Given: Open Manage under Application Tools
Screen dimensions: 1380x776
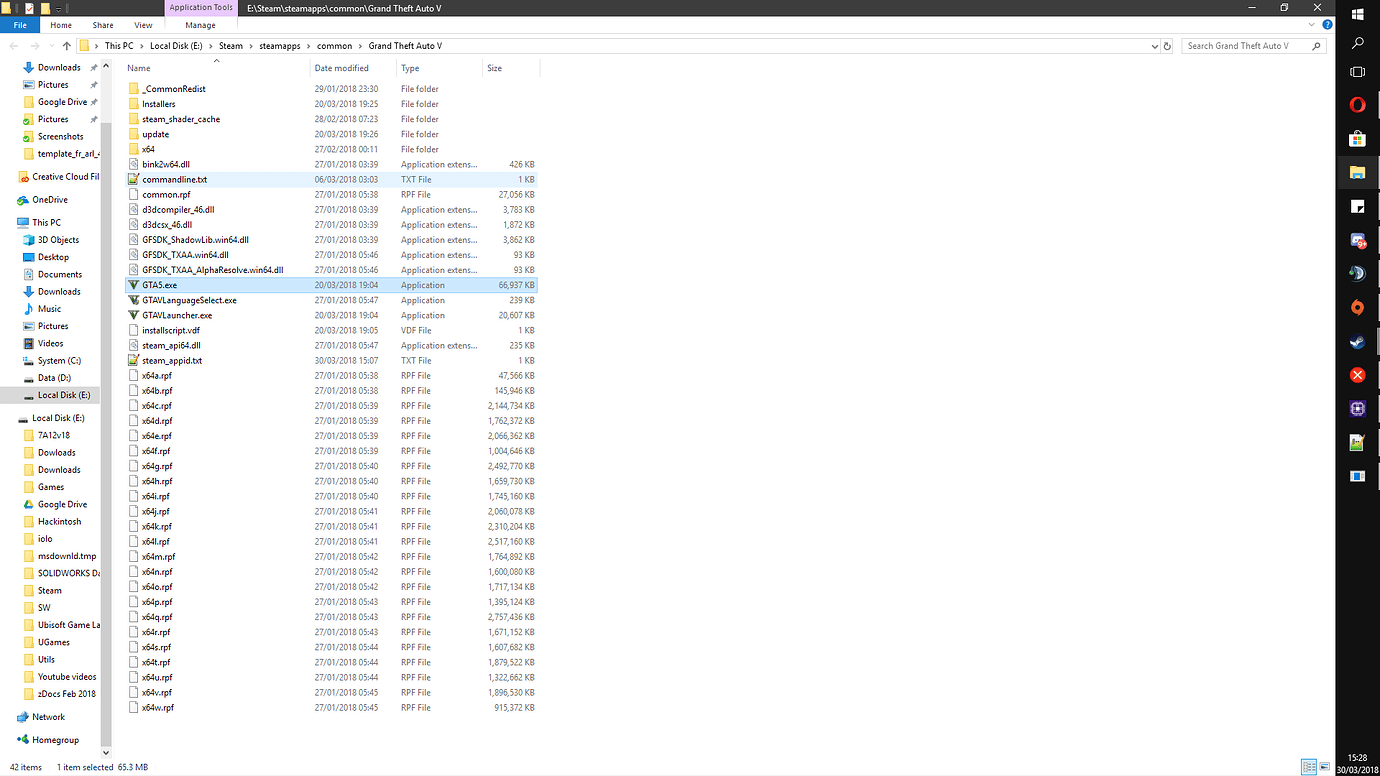Looking at the screenshot, I should 200,24.
